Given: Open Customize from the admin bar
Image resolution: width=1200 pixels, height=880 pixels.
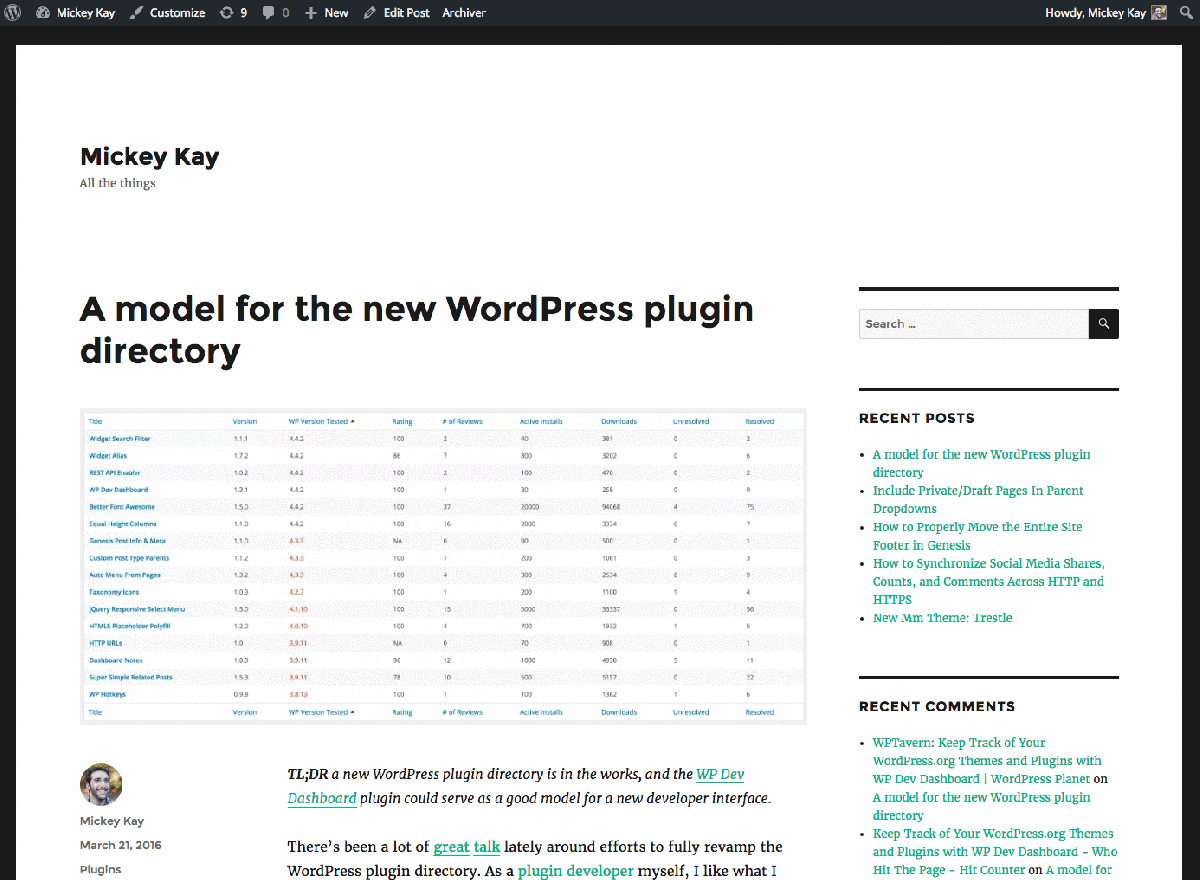Looking at the screenshot, I should click(167, 13).
